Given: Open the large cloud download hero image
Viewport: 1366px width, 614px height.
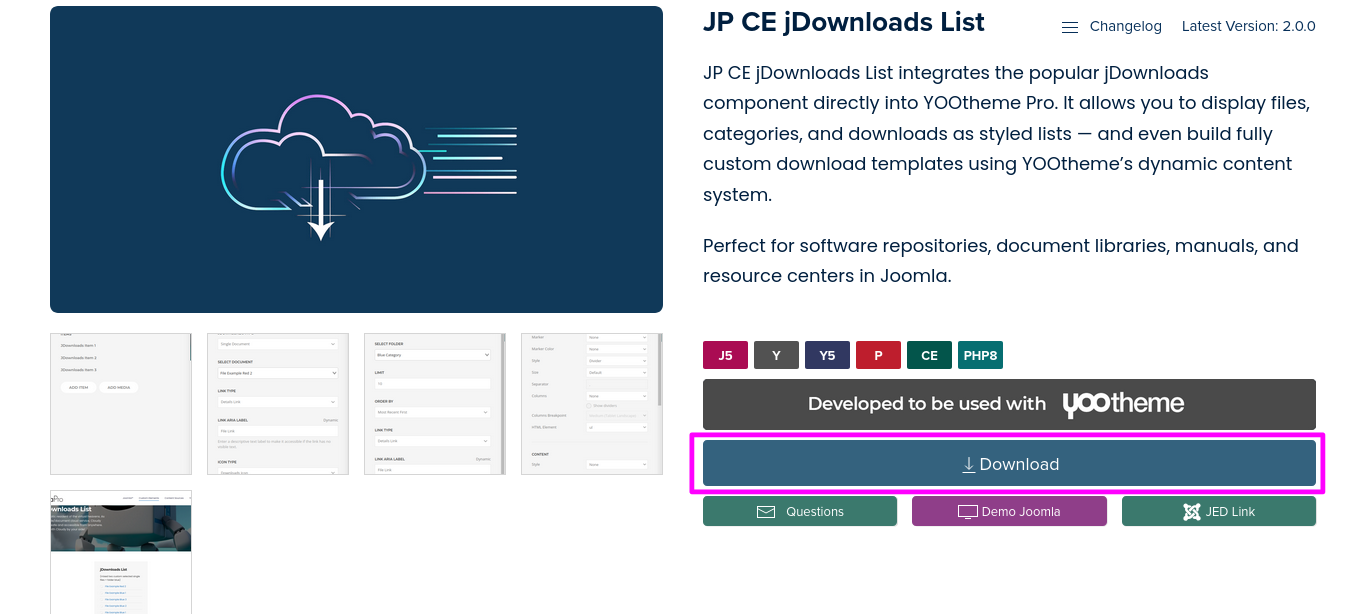Looking at the screenshot, I should (356, 160).
